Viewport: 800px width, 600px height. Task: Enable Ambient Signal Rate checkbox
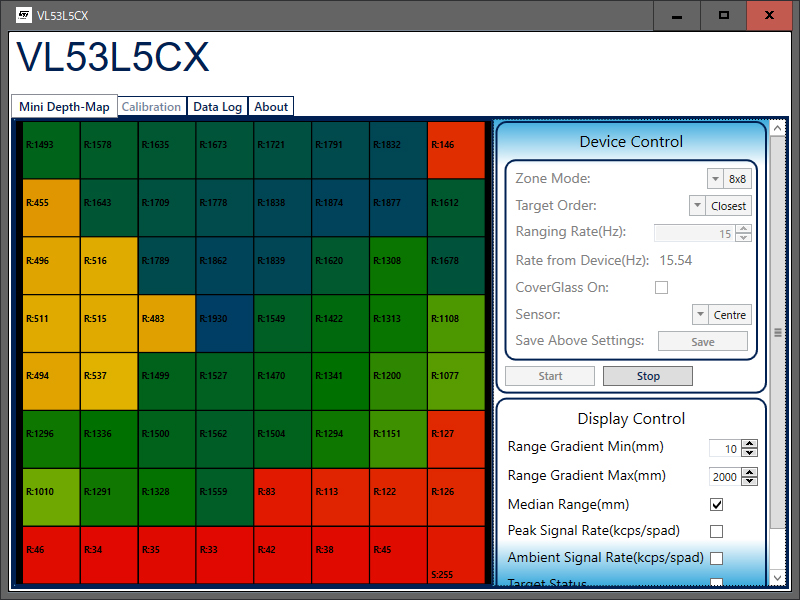pyautogui.click(x=716, y=558)
